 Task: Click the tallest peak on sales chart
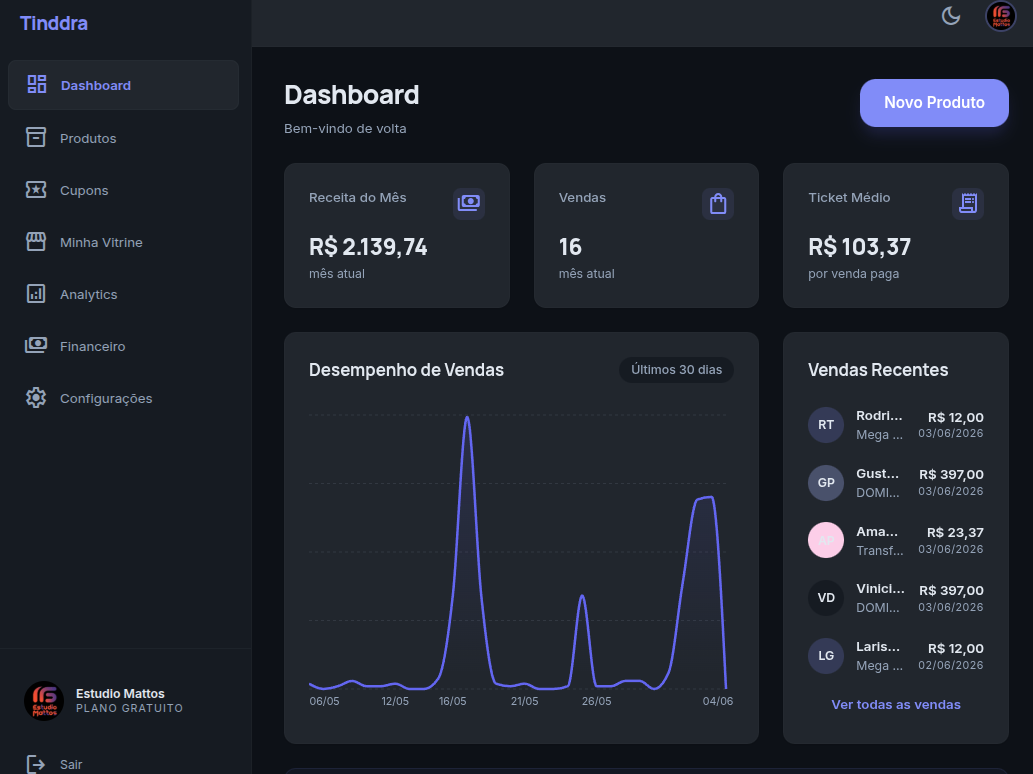point(467,418)
